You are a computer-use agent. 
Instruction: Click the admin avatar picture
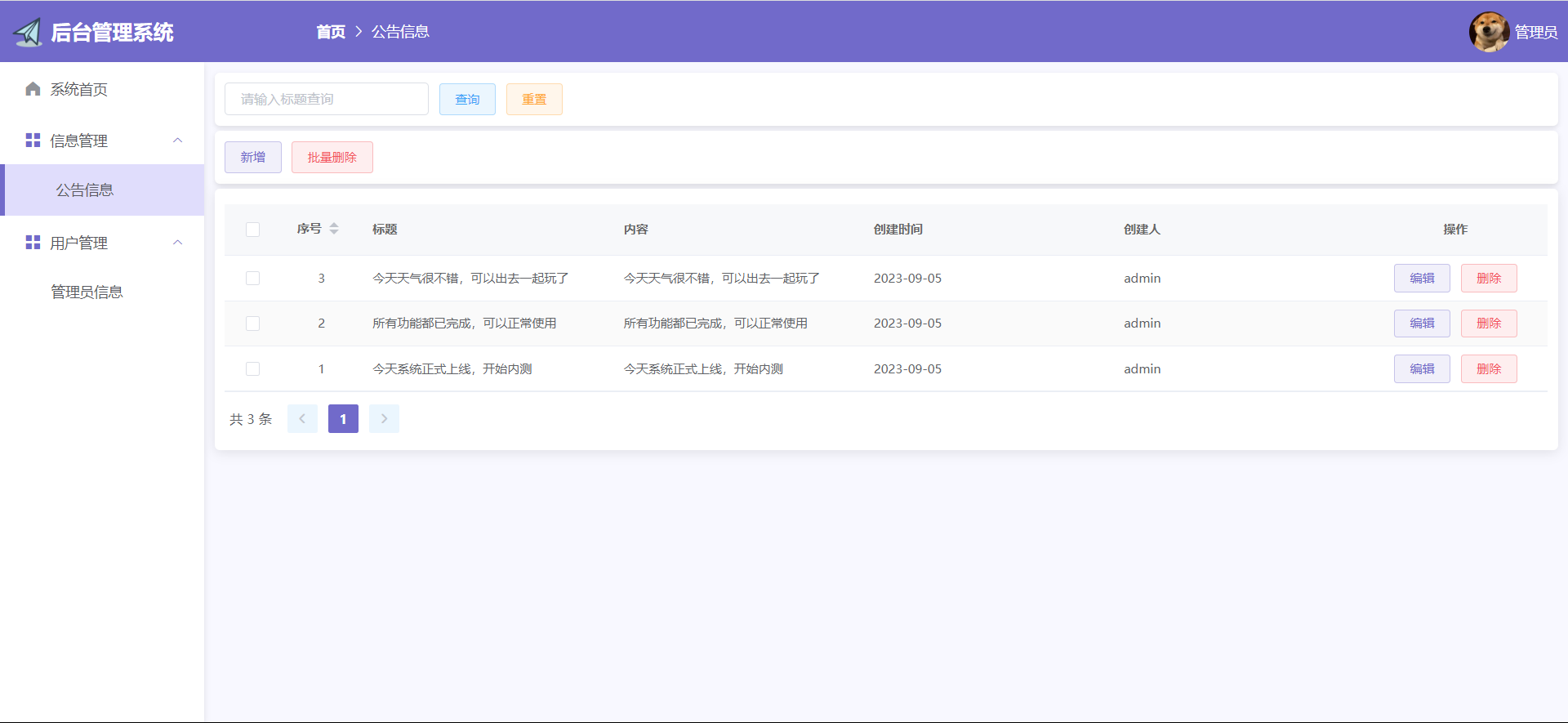click(x=1488, y=32)
